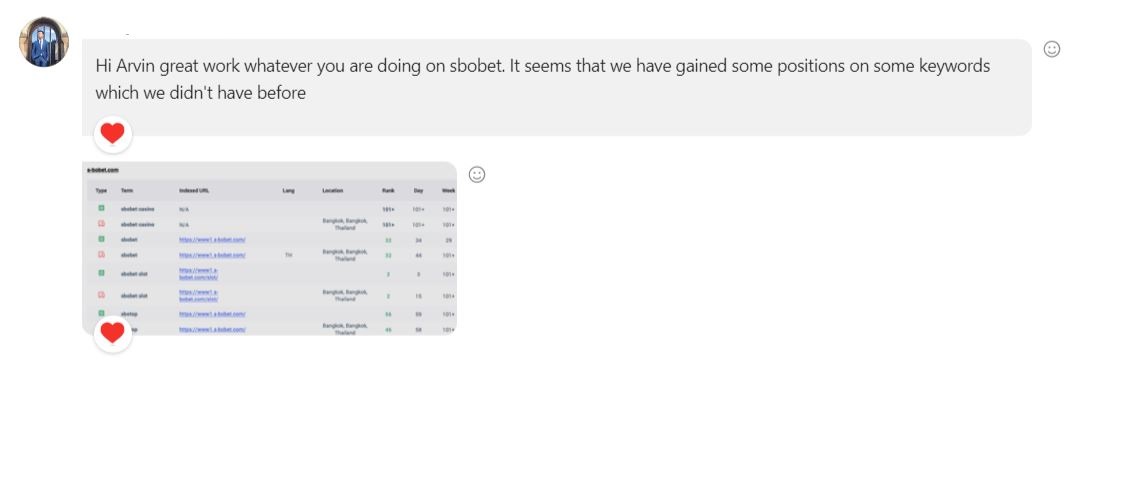
Task: Click the heart reaction under the text message
Action: point(113,133)
